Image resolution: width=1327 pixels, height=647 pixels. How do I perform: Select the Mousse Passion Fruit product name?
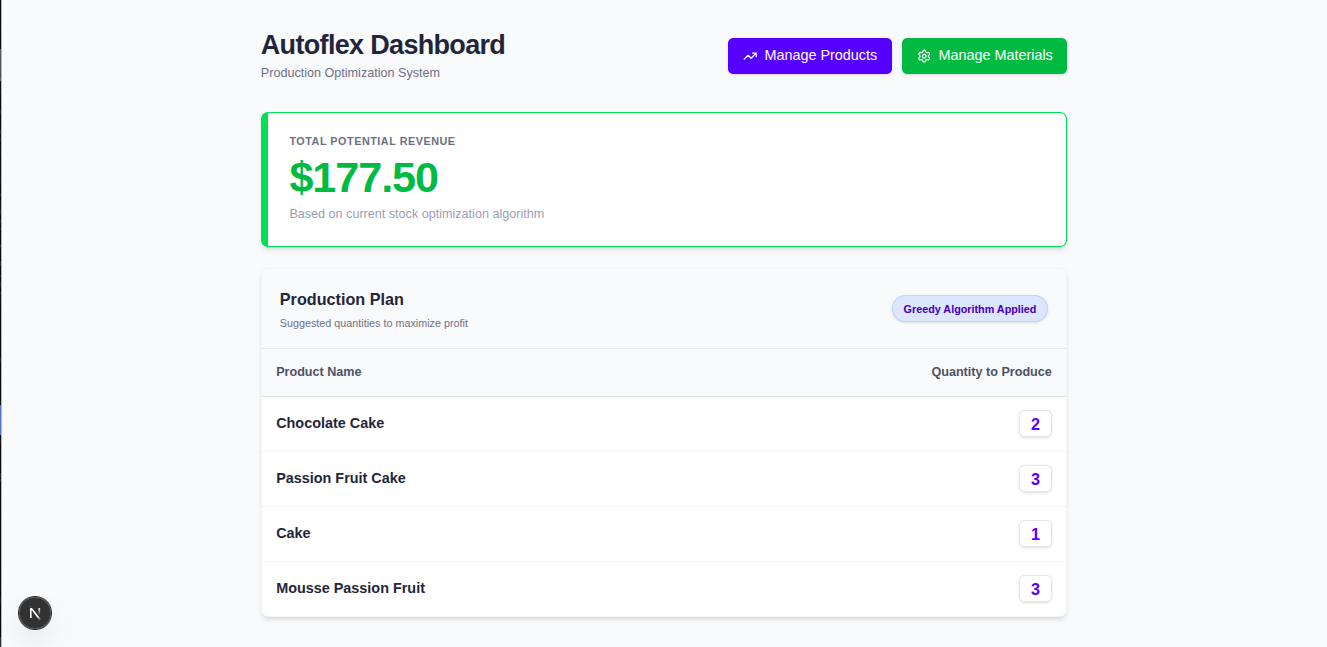[350, 588]
